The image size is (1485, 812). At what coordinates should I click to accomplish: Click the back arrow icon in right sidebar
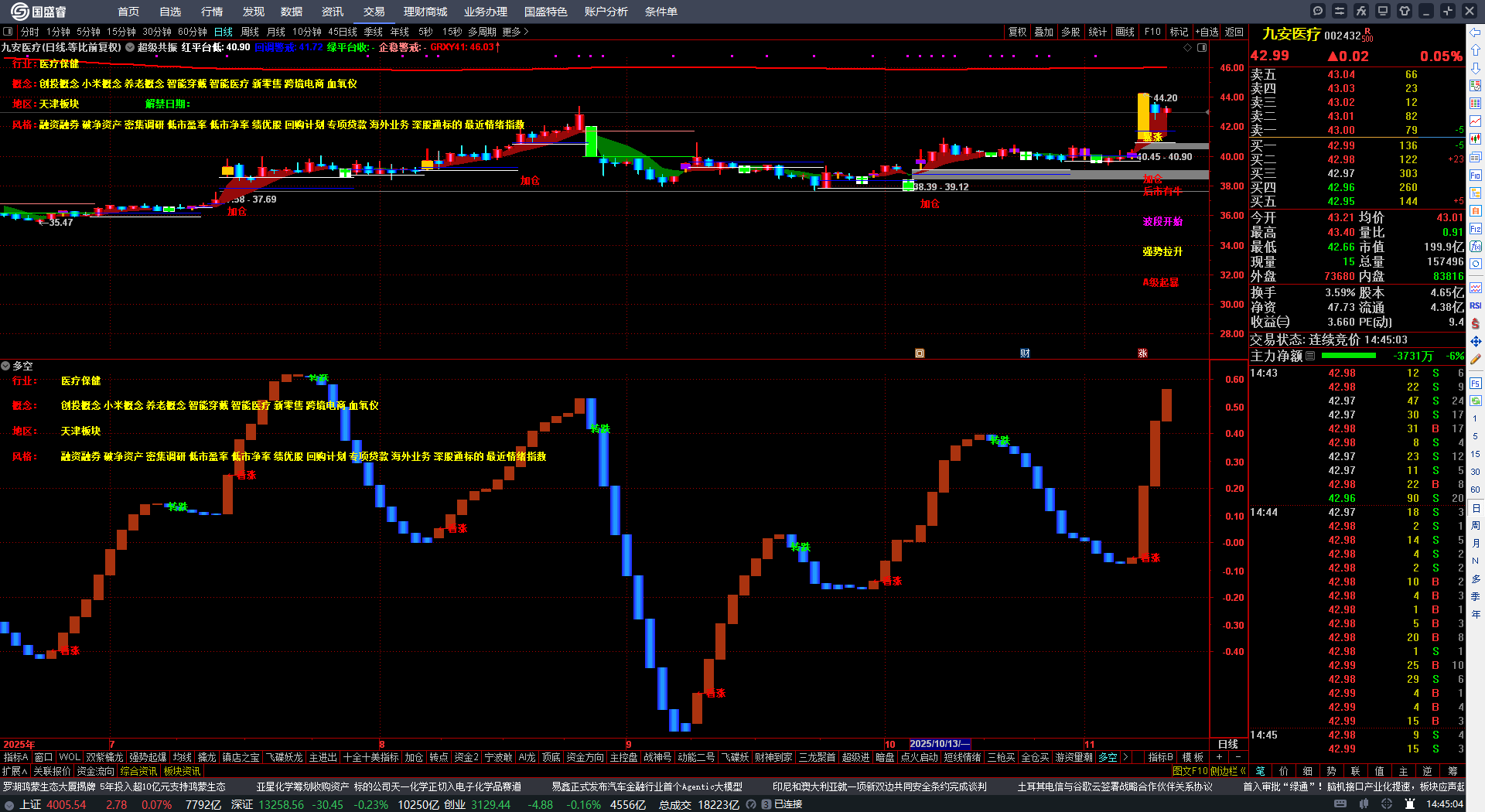click(1476, 32)
